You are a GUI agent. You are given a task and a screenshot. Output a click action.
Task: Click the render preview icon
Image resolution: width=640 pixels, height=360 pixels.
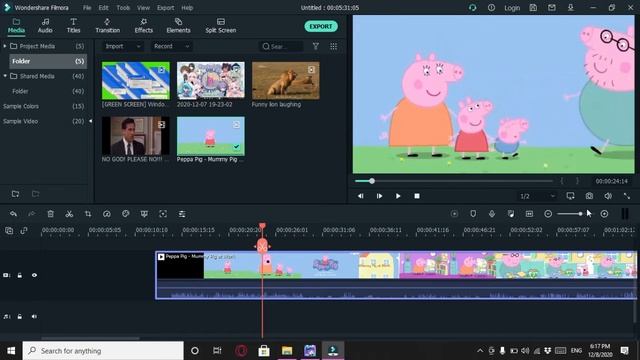click(454, 214)
